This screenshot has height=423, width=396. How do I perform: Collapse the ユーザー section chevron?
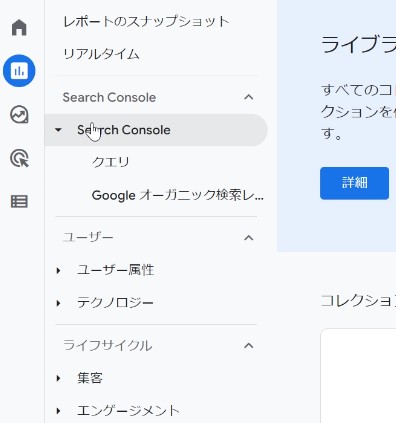(248, 238)
